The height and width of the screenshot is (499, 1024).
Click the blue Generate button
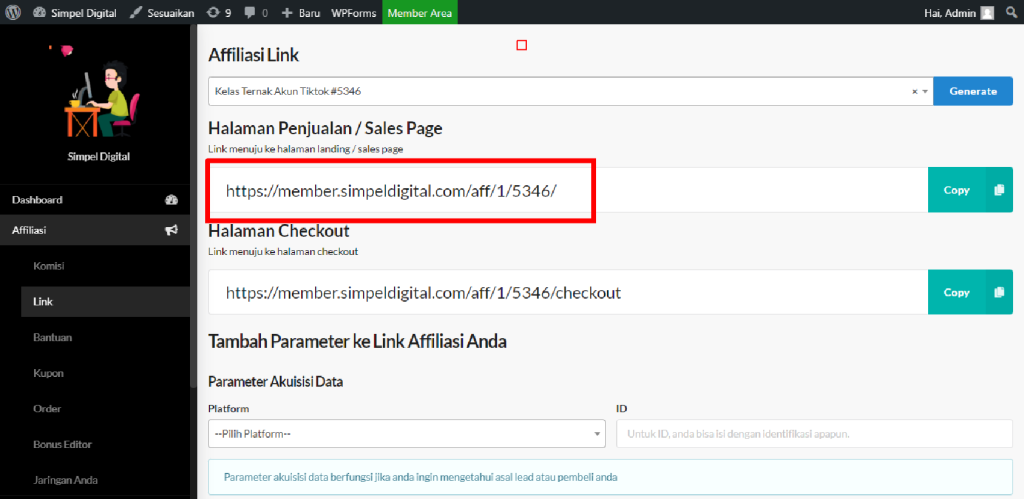coord(973,91)
